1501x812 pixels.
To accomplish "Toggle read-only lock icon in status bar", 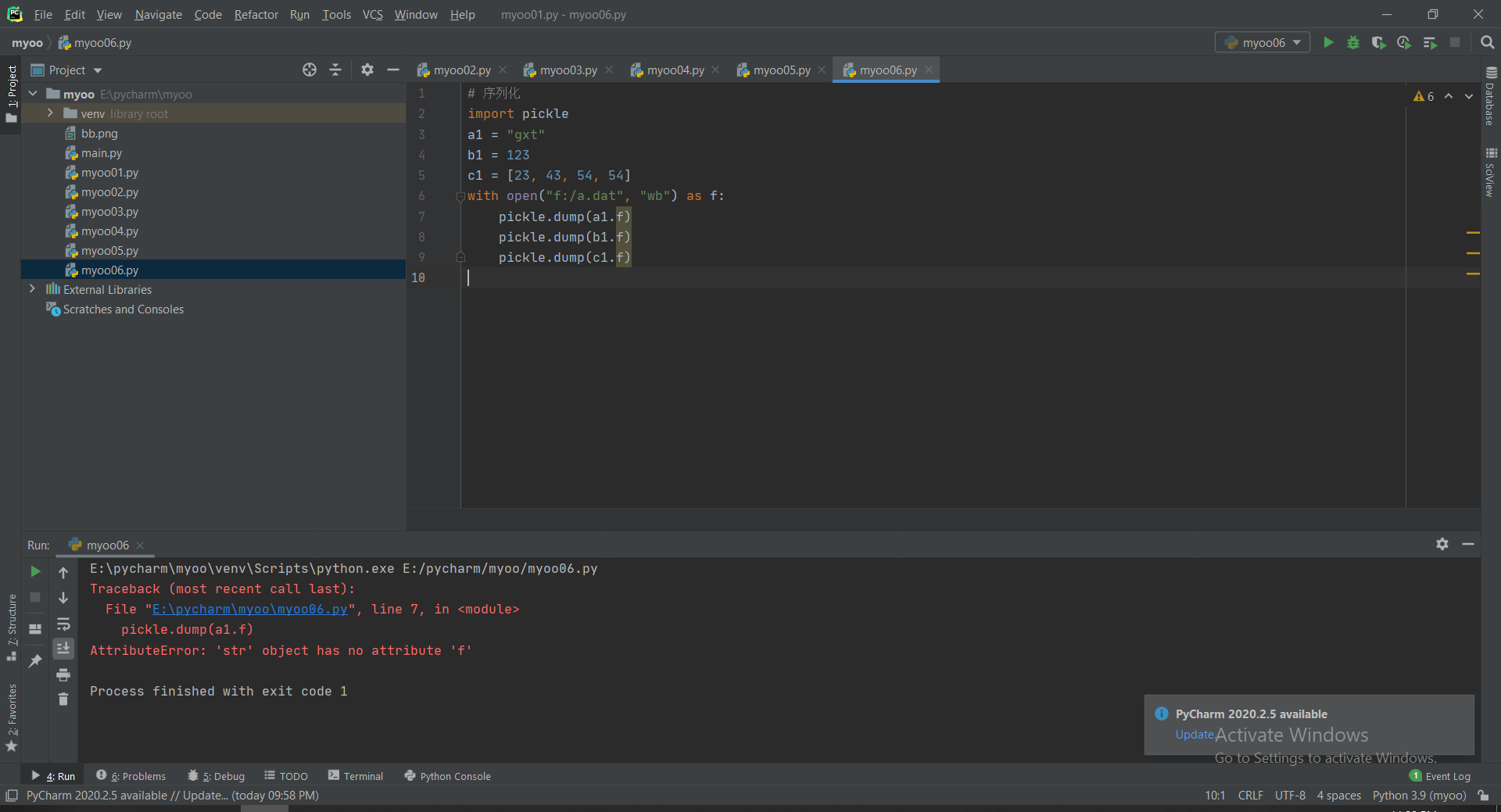I will click(x=1483, y=796).
